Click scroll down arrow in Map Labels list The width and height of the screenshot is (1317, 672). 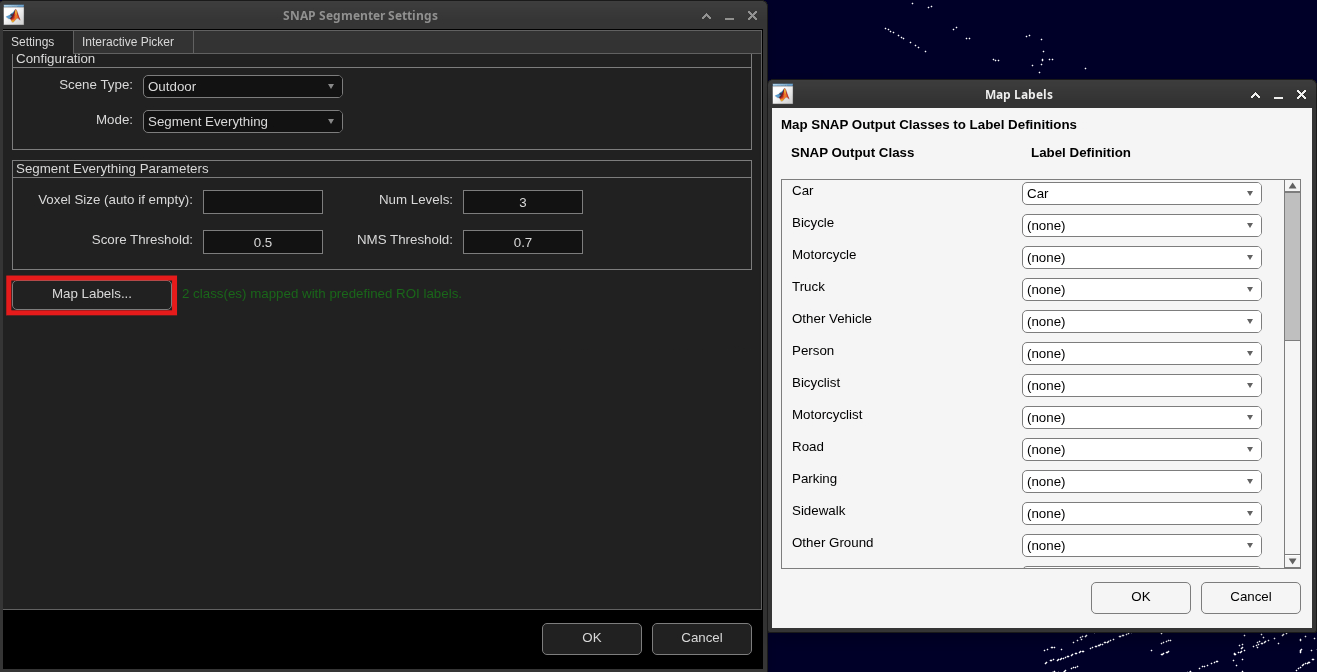tap(1292, 561)
